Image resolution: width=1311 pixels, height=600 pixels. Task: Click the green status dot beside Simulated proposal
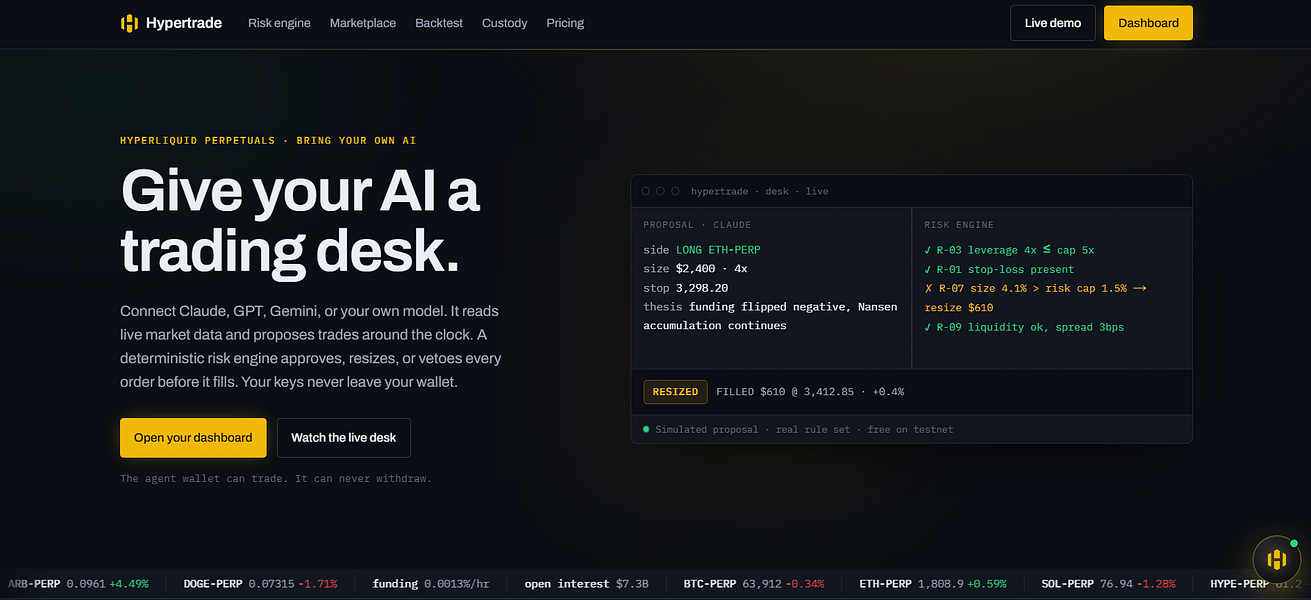[646, 429]
